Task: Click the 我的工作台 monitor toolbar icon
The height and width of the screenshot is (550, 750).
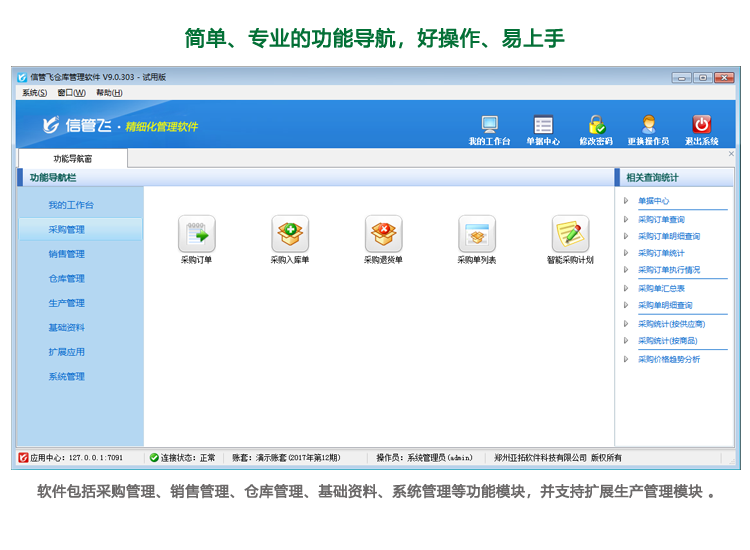Action: (490, 125)
